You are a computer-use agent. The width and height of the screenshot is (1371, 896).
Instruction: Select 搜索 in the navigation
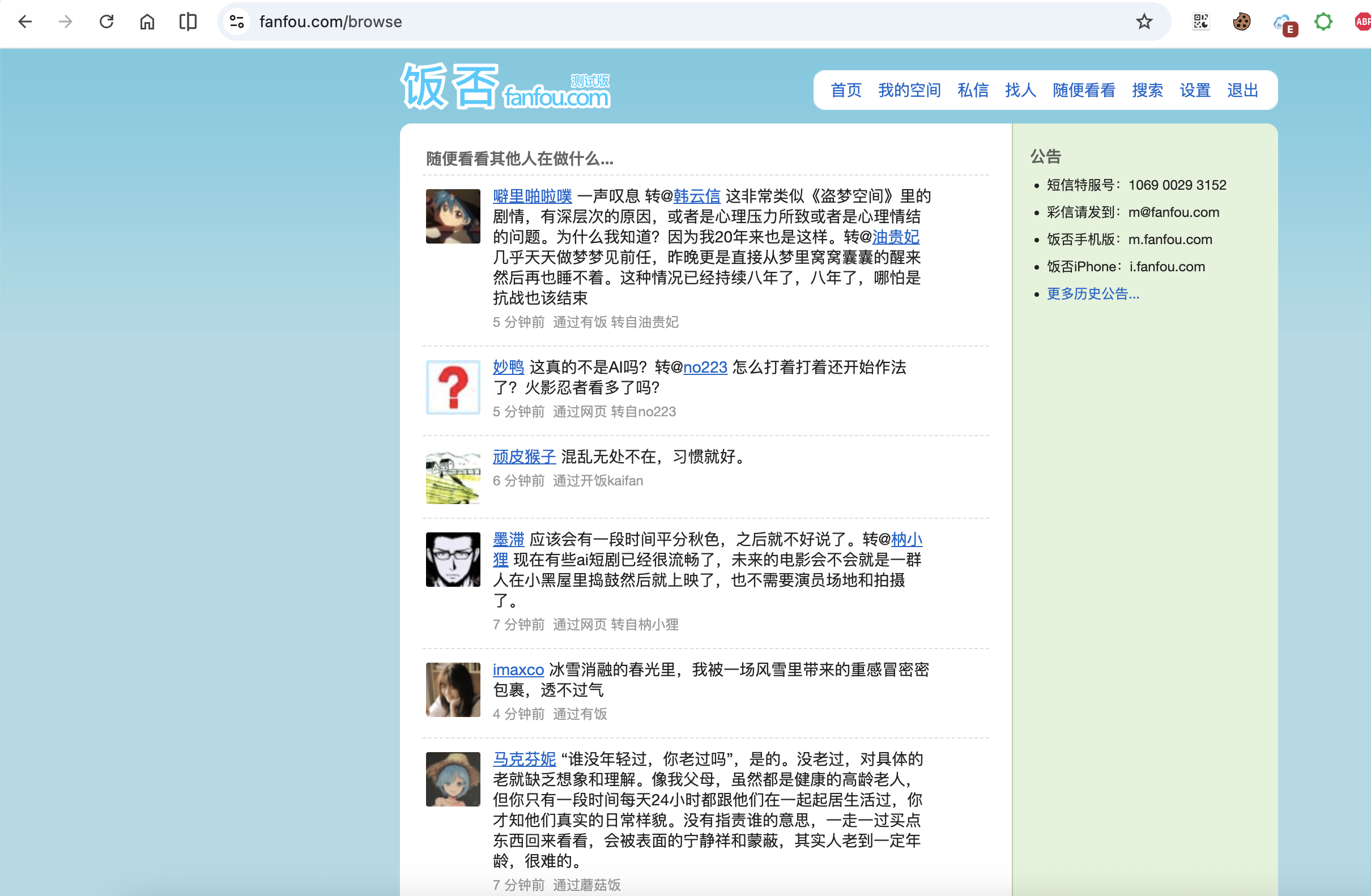coord(1147,91)
